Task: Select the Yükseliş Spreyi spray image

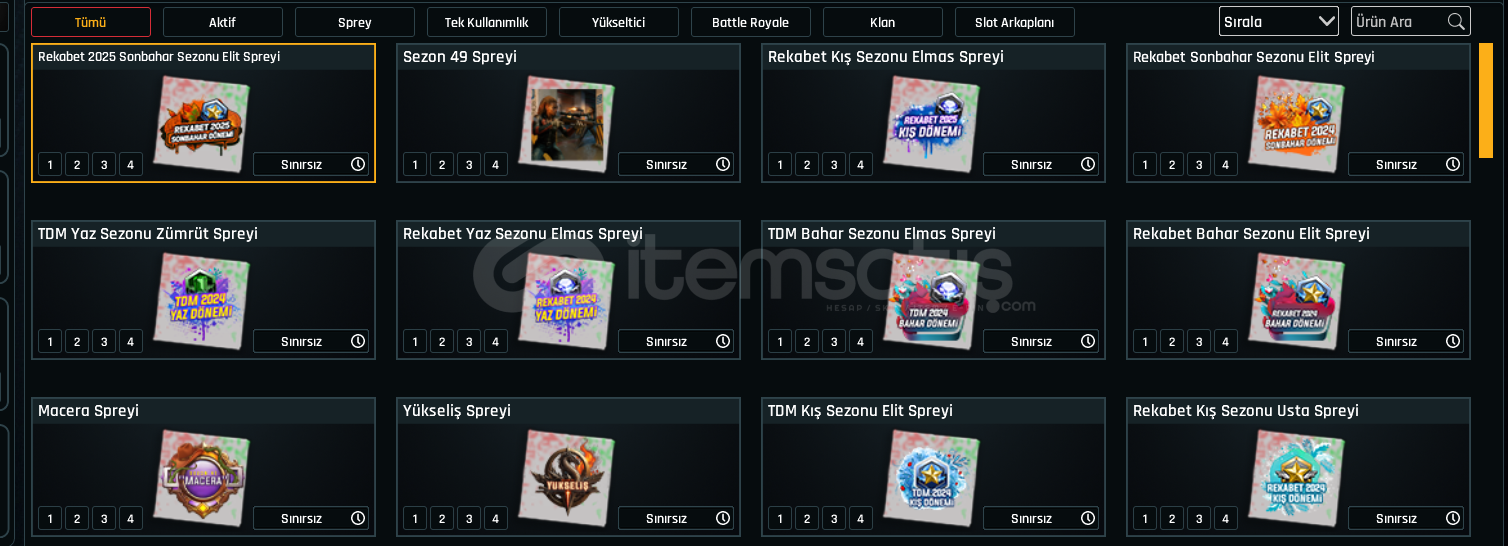Action: pyautogui.click(x=568, y=474)
